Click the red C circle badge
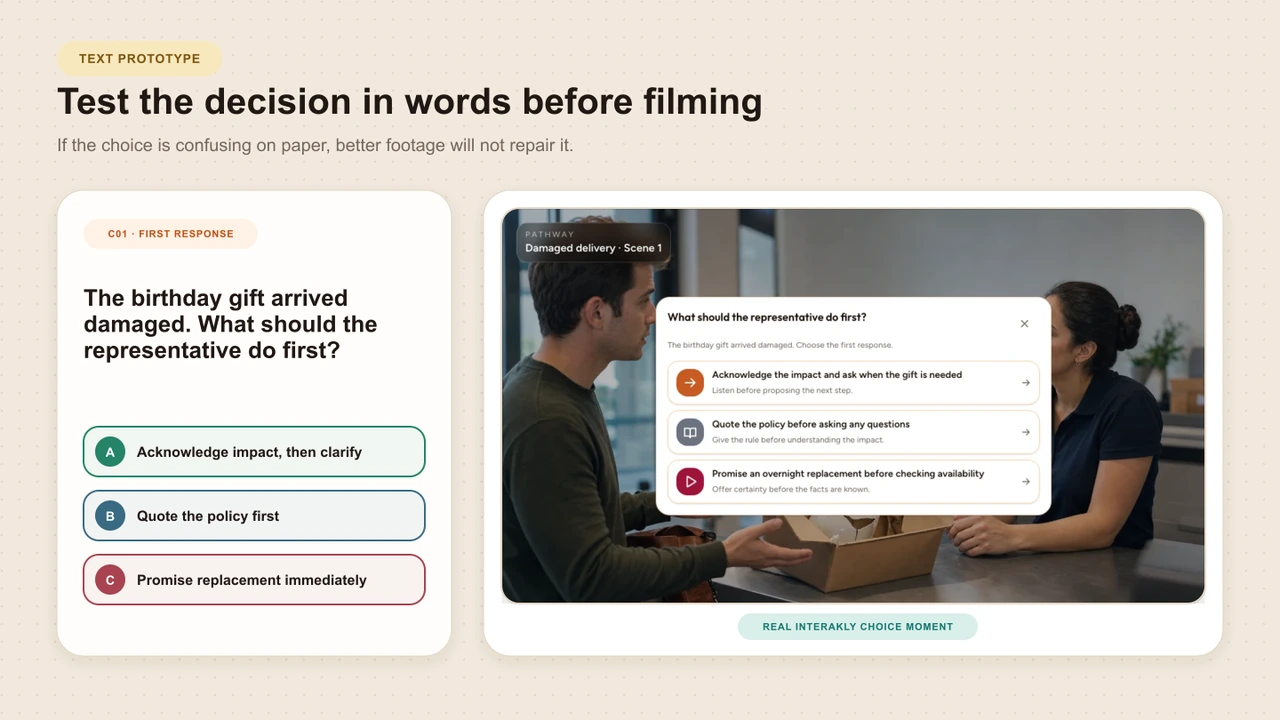This screenshot has width=1280, height=720. tap(110, 580)
